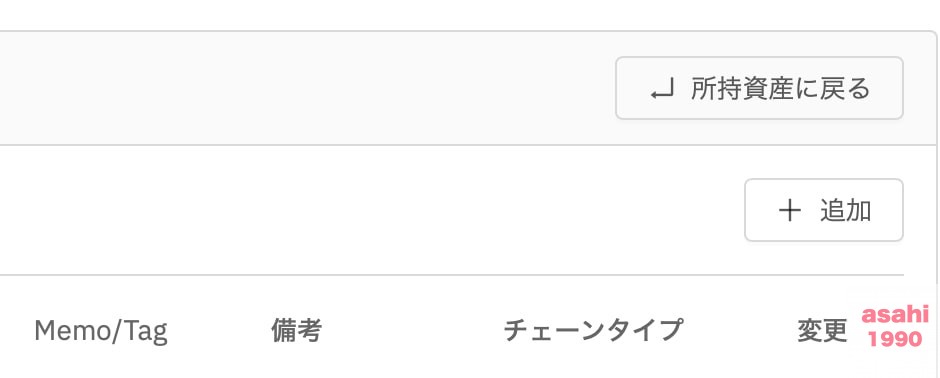Click the return arrow icon beside 所持資産に戻る
940x378 pixels.
(662, 90)
